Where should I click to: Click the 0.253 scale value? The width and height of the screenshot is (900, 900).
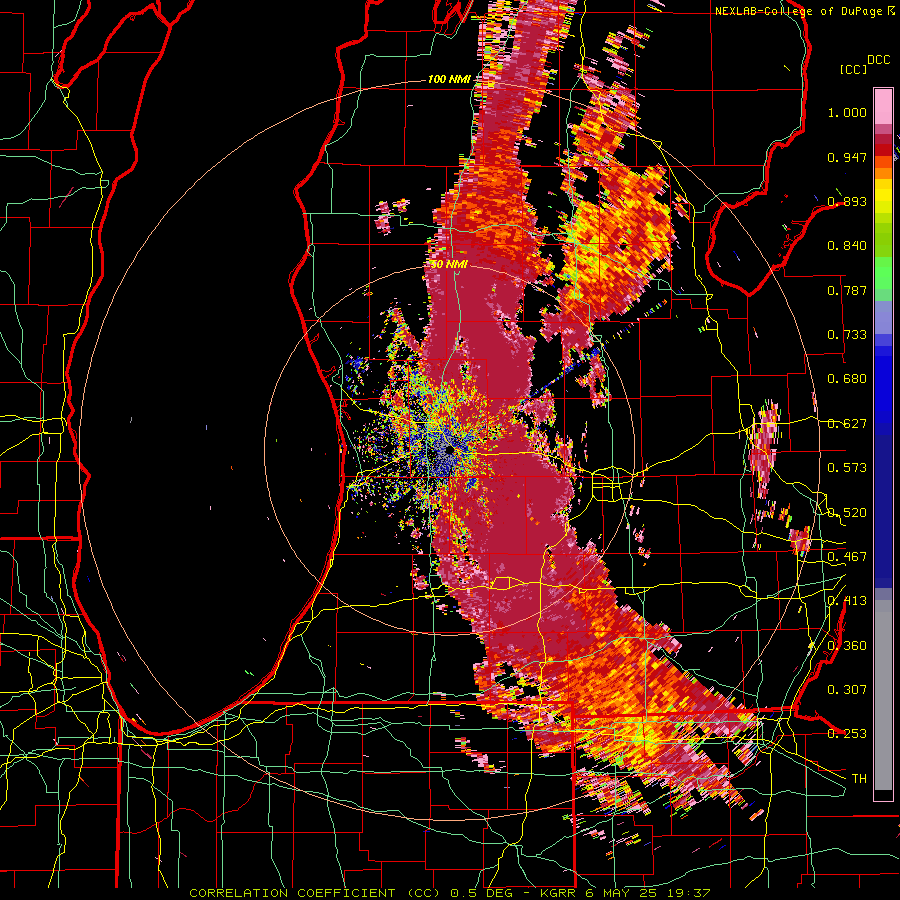coord(847,734)
